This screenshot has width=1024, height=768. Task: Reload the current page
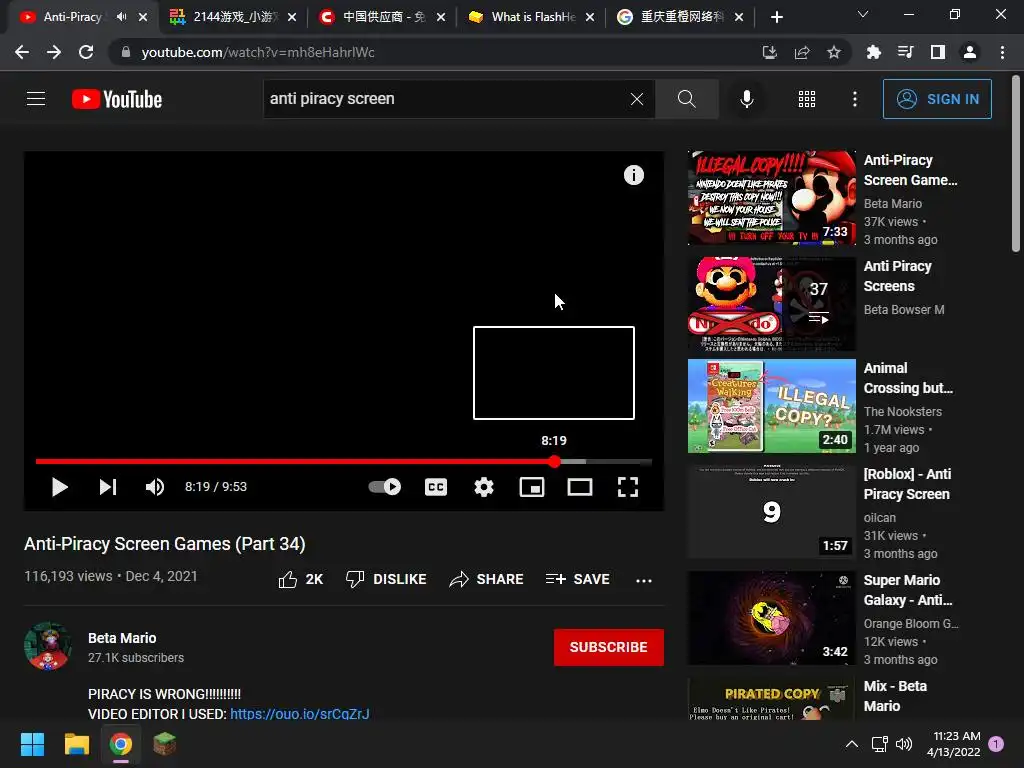tap(86, 52)
